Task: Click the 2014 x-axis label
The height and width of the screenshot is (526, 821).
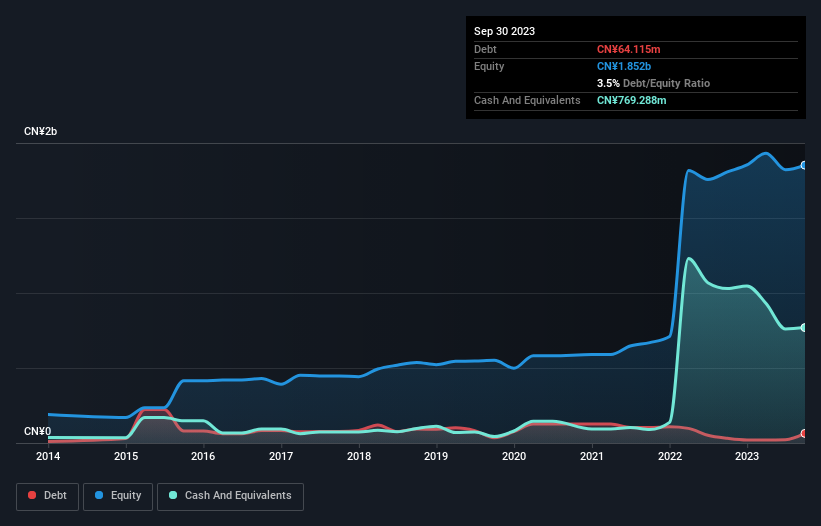Action: (48, 456)
